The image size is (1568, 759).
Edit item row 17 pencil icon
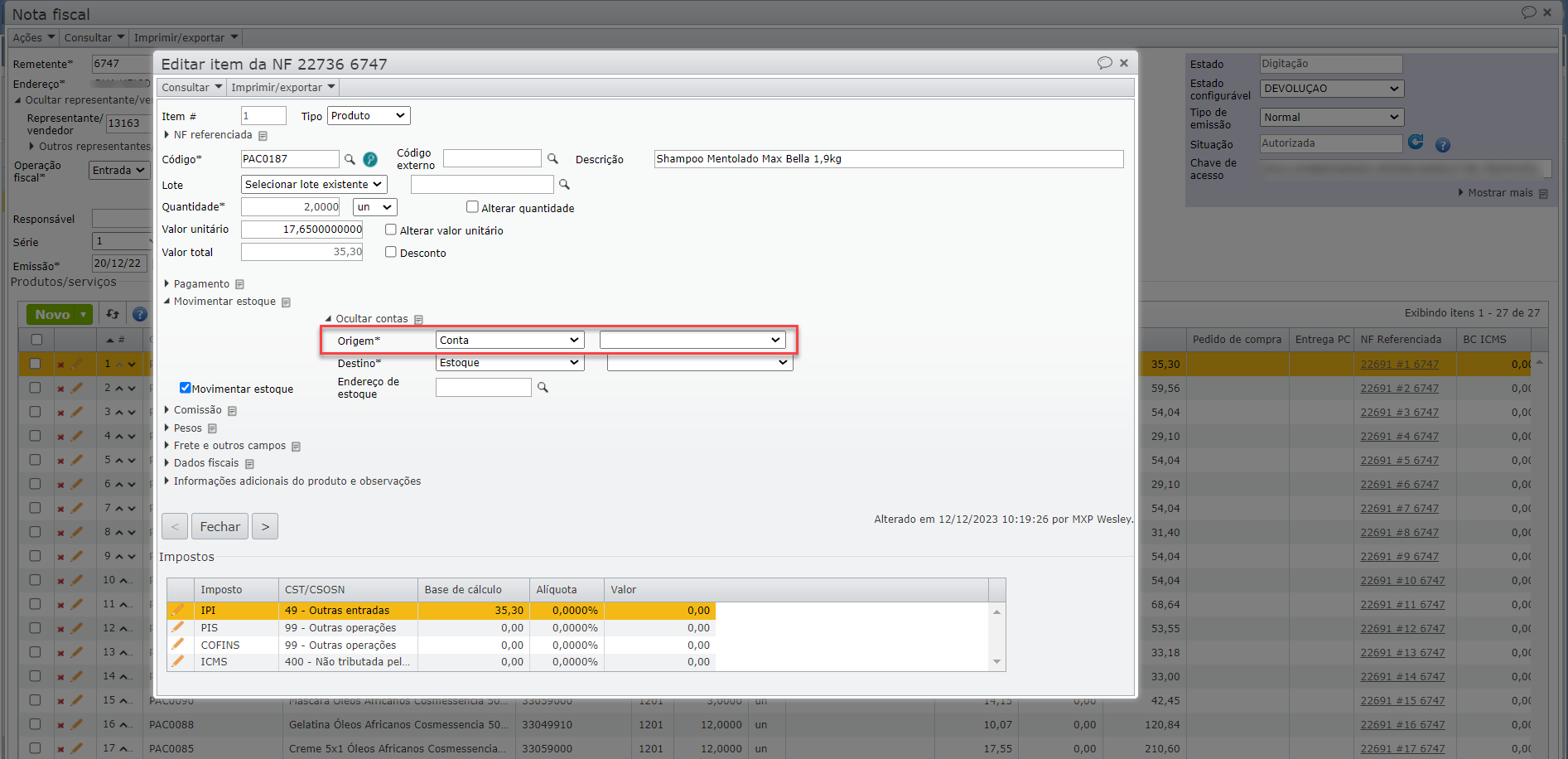tap(77, 748)
